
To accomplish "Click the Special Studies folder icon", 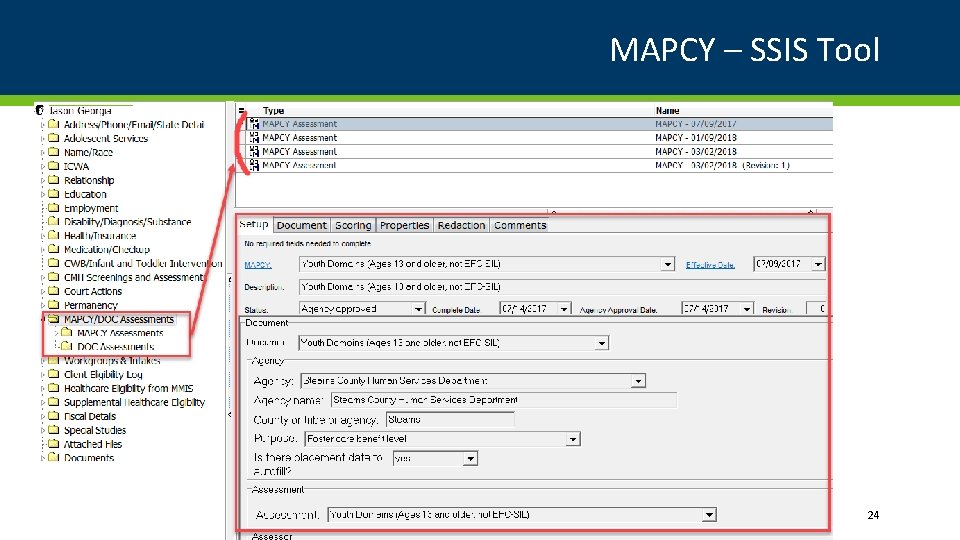I will click(54, 430).
